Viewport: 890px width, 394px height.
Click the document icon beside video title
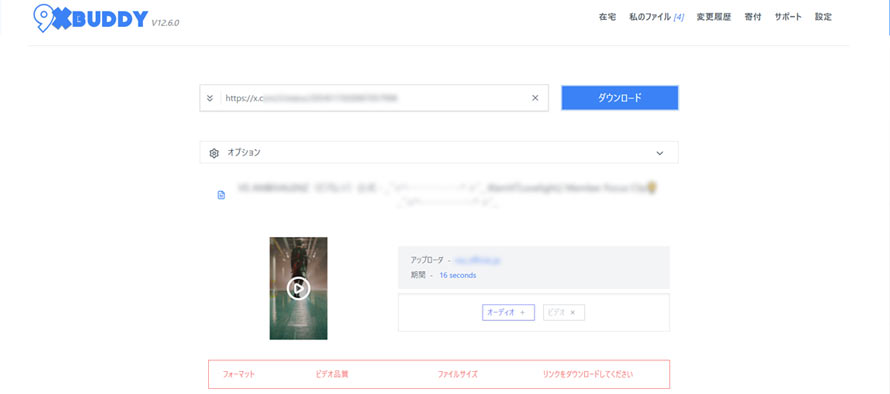point(221,195)
